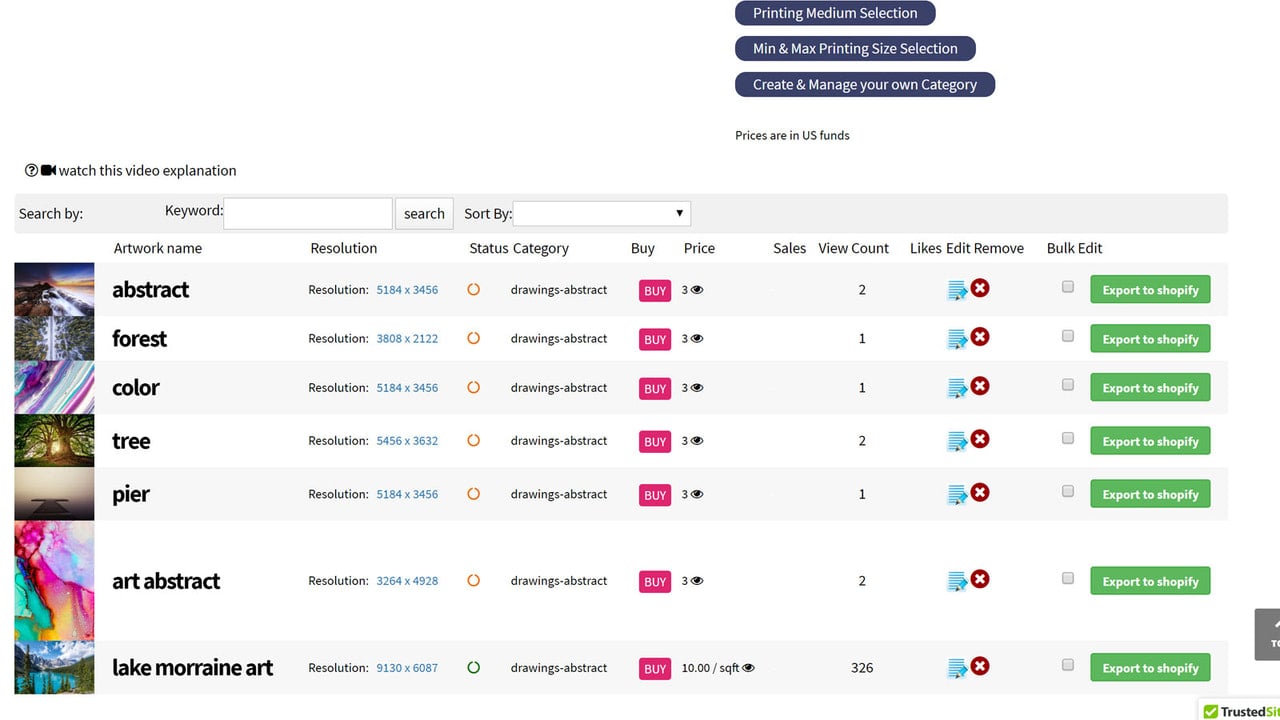Click the status circle icon for tree
The image size is (1280, 720).
pos(474,440)
